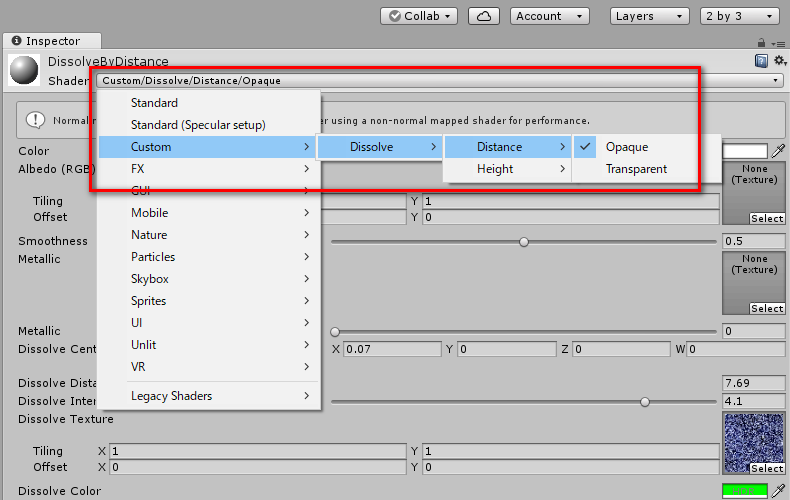Adjust the Smoothness slider handle
Screen dimensions: 790x500
click(x=524, y=242)
